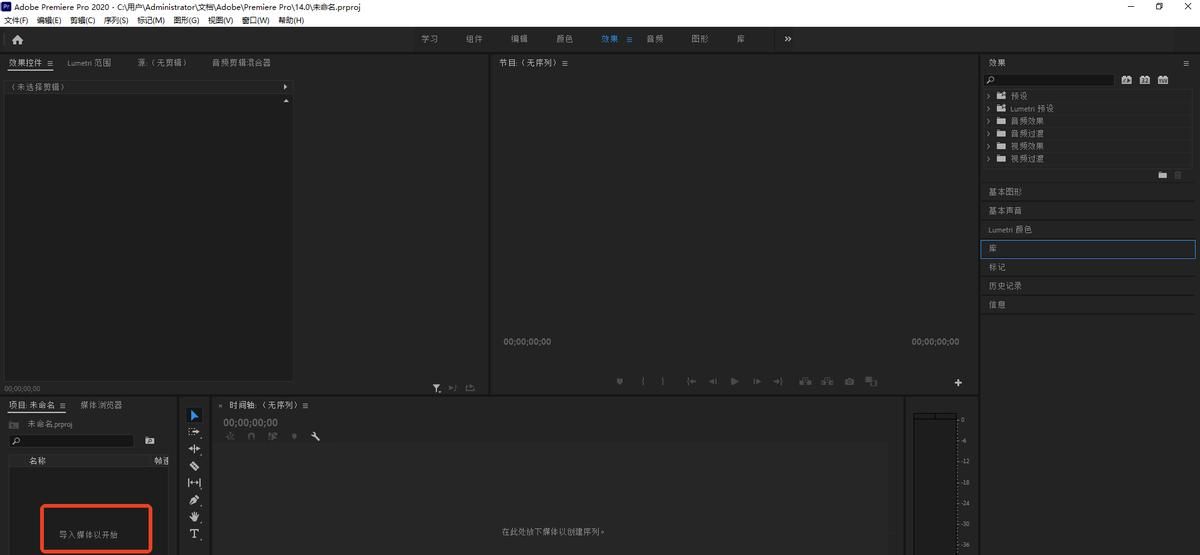Click new bin icon in project panel
This screenshot has width=1200, height=555.
coord(150,440)
